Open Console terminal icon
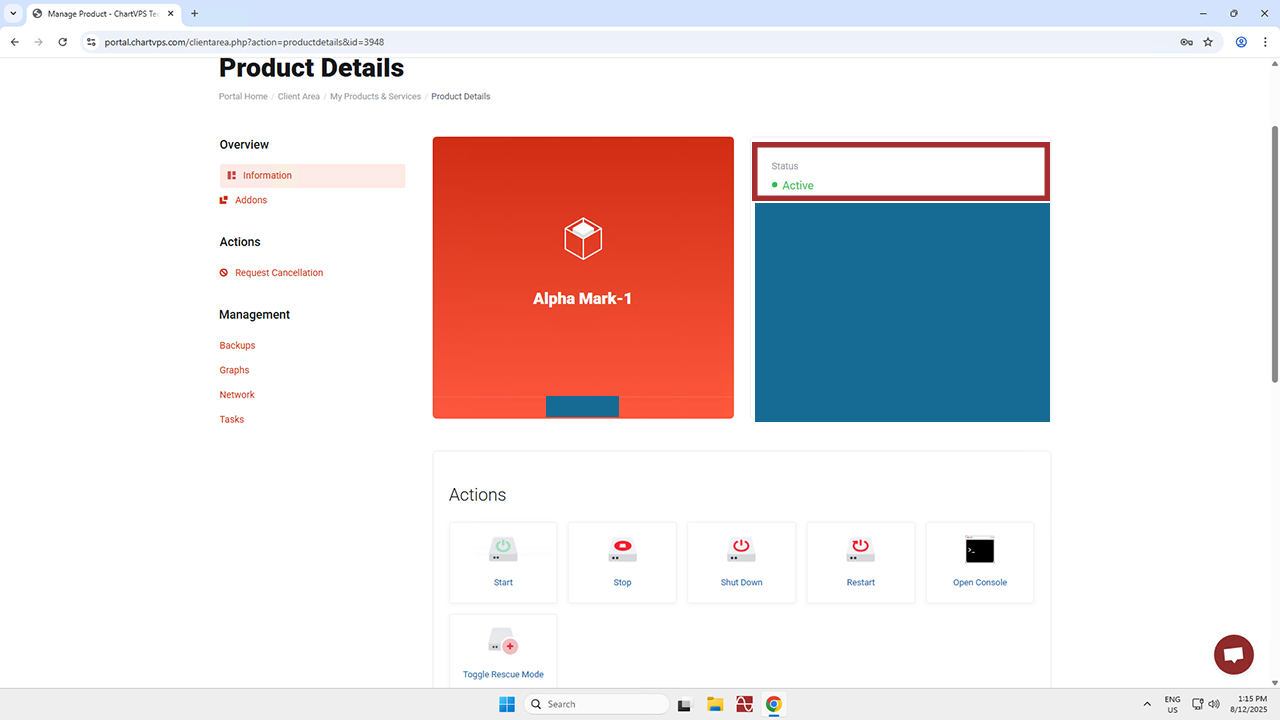This screenshot has width=1280, height=720. (x=979, y=550)
